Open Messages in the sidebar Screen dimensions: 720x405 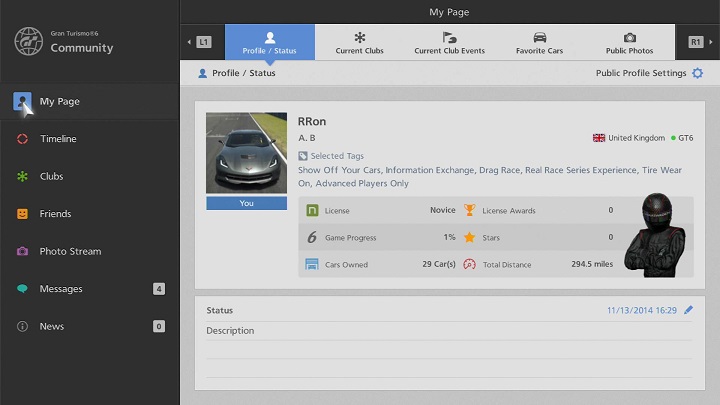(61, 289)
